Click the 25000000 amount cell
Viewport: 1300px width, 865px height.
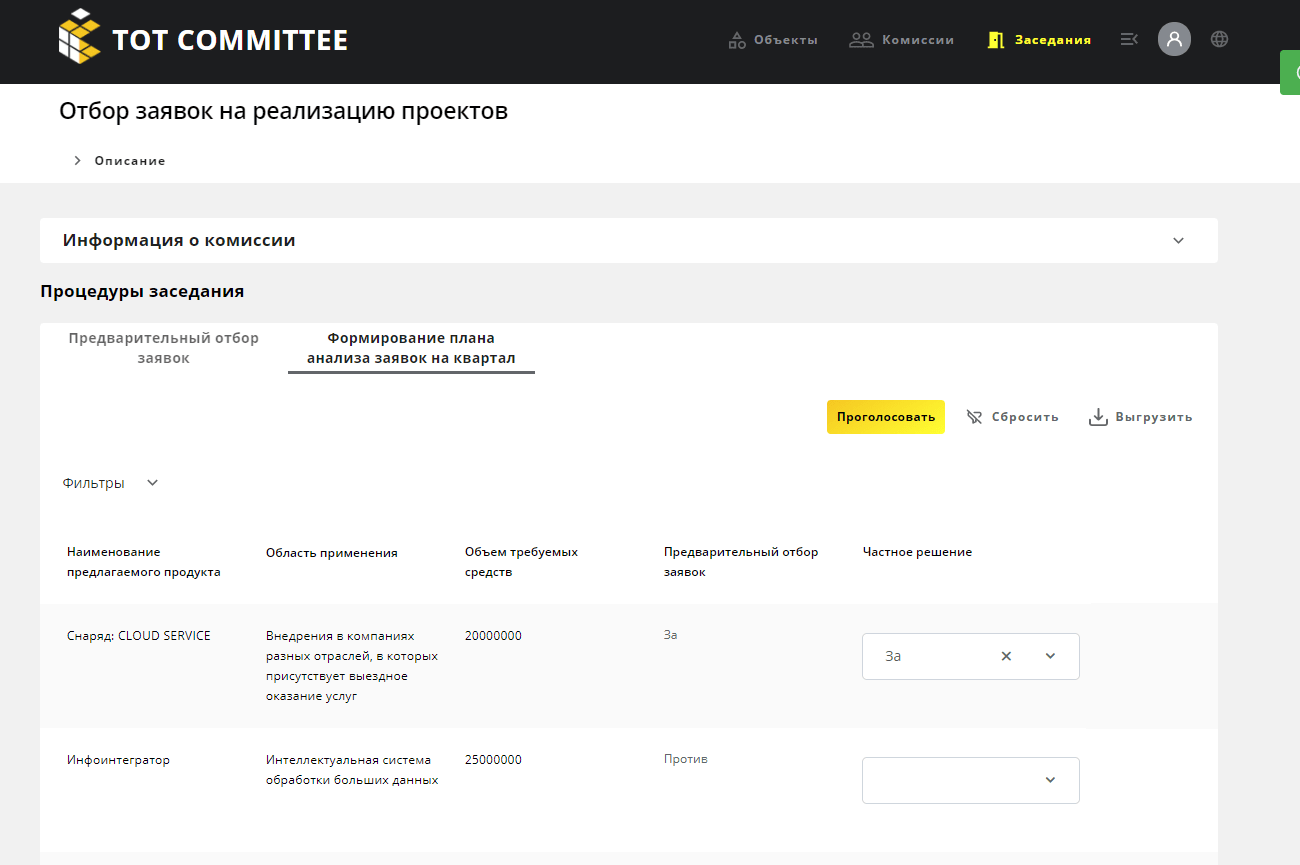tap(493, 760)
